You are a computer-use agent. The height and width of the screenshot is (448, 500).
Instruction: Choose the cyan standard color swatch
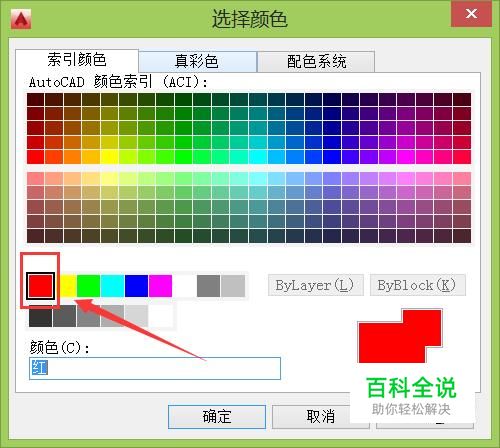pos(112,286)
